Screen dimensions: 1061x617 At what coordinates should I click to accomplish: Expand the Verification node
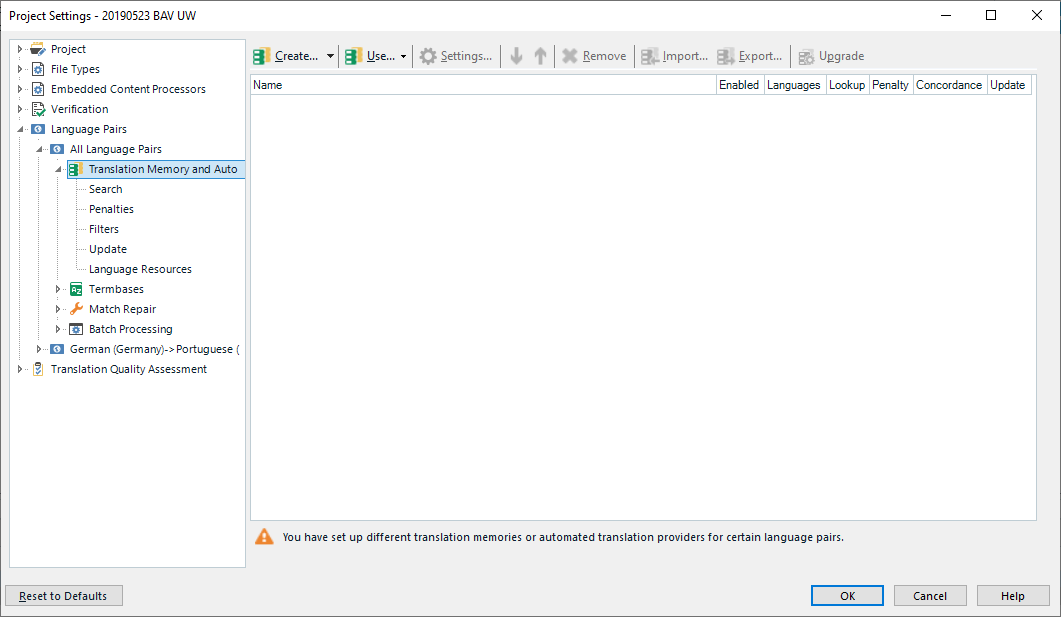(x=20, y=109)
